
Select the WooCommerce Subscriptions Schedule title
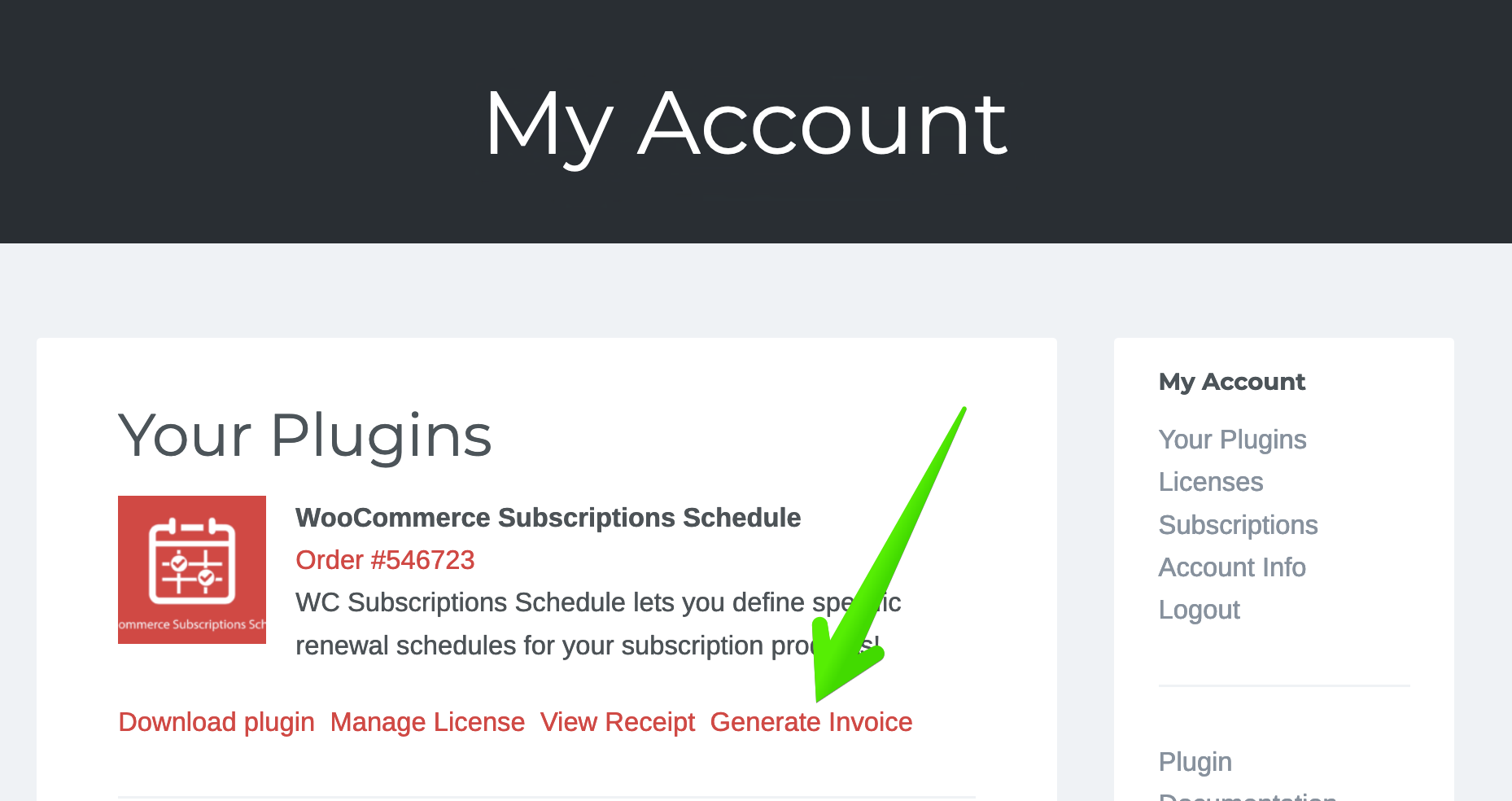coord(547,518)
